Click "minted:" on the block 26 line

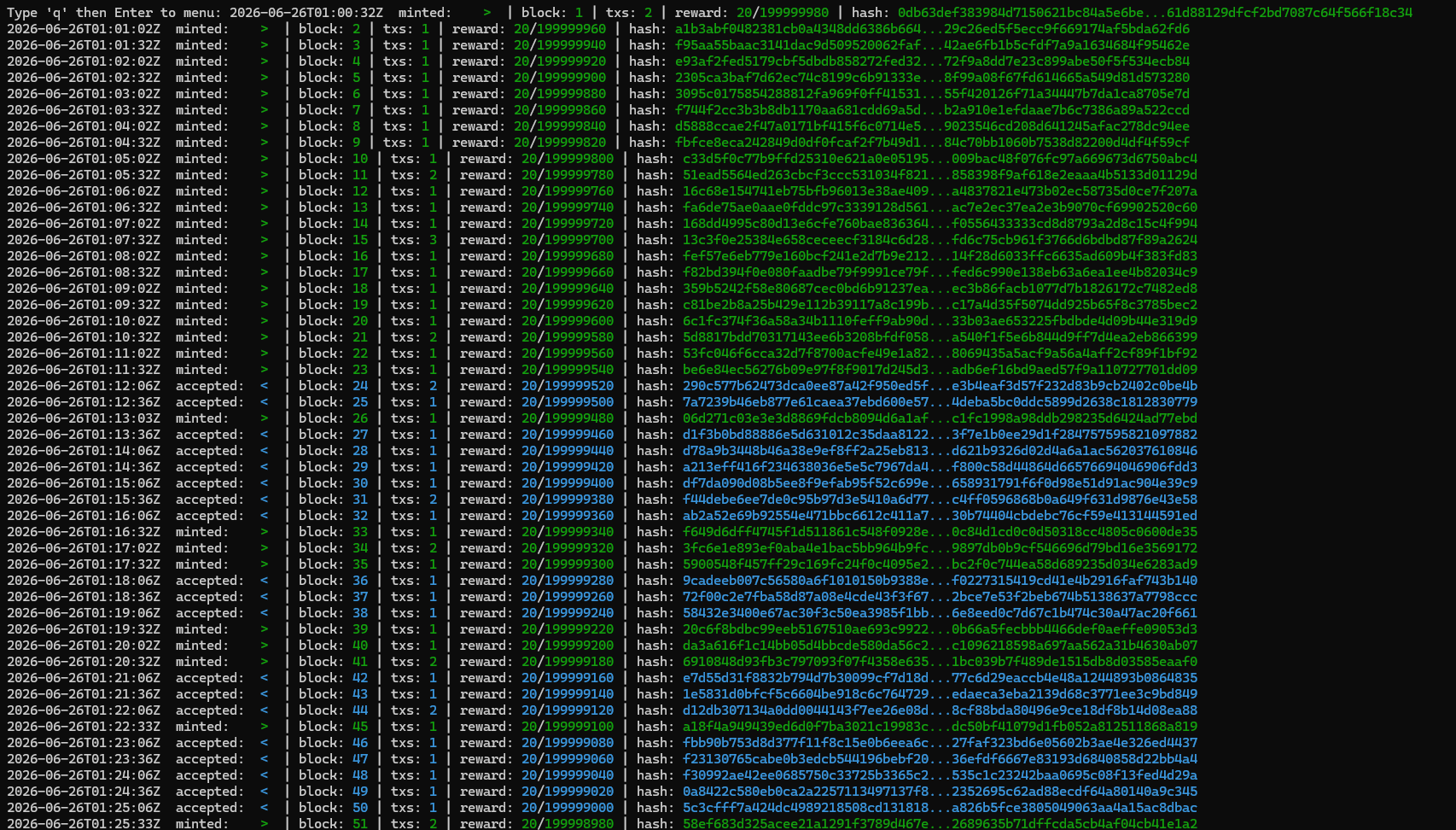click(x=202, y=418)
